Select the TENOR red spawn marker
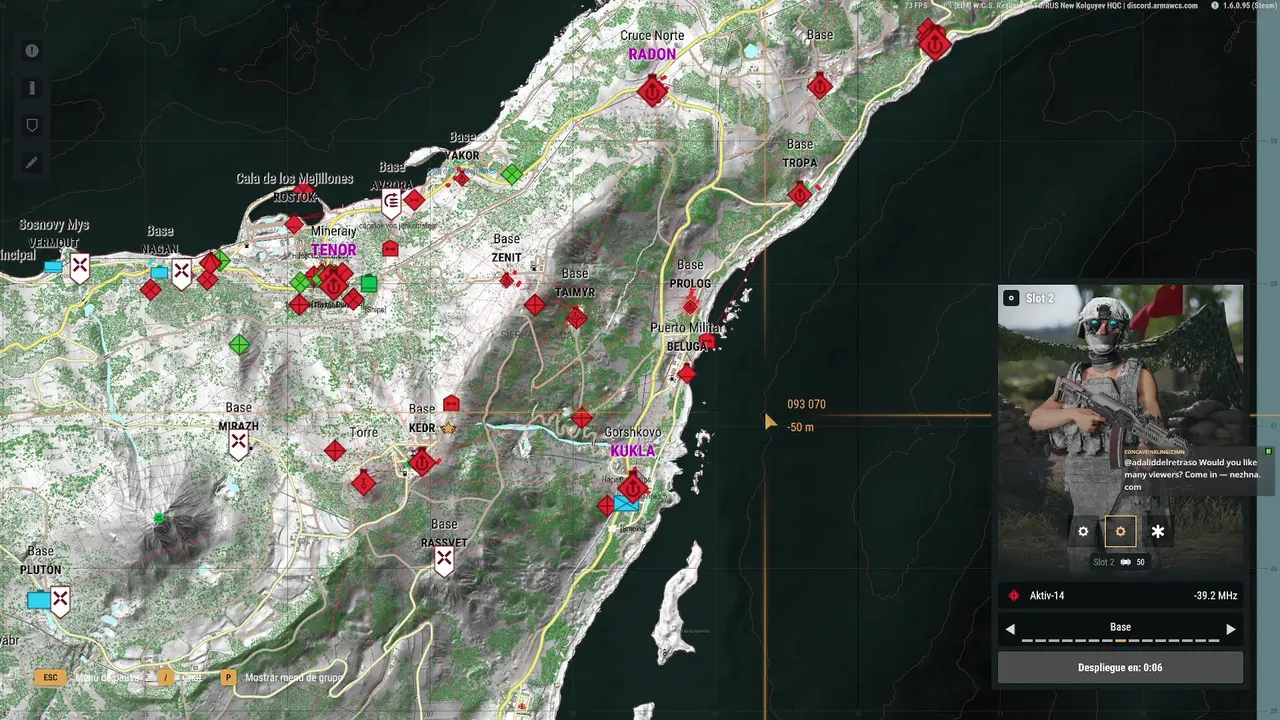Viewport: 1280px width, 720px height. pos(333,285)
